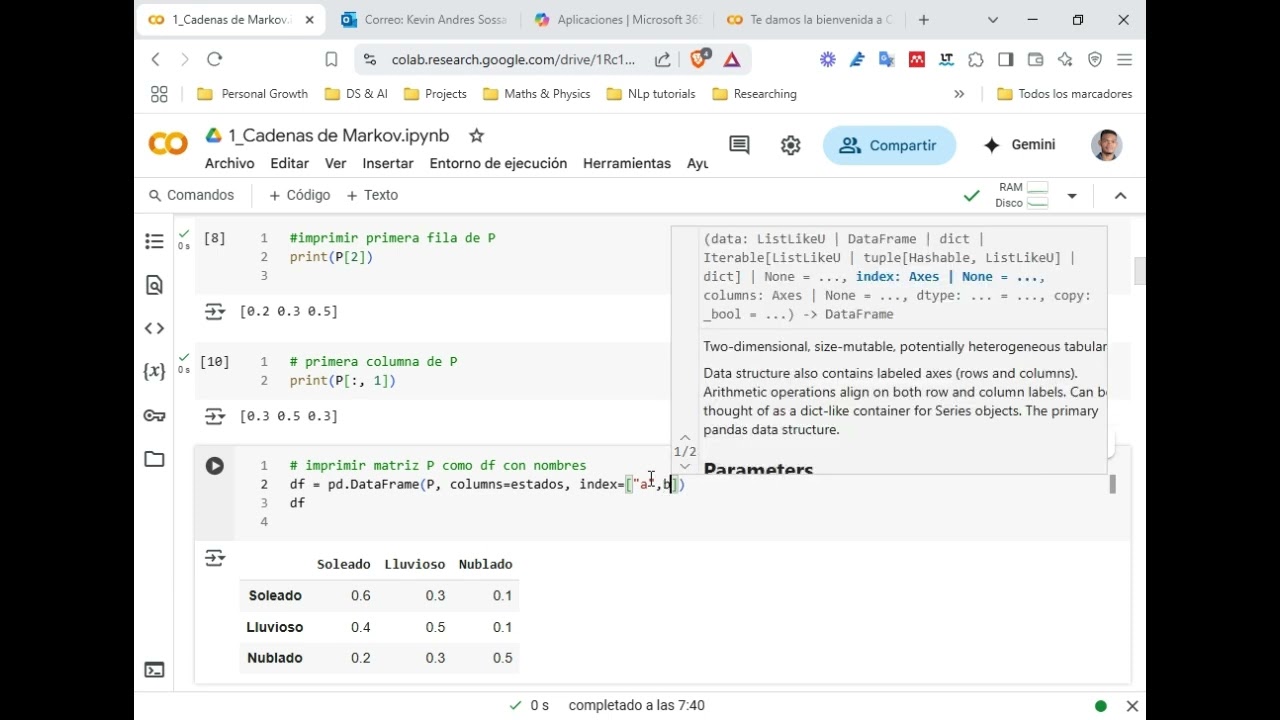The image size is (1280, 720).
Task: Click the share icon in the address bar
Action: coord(663,60)
